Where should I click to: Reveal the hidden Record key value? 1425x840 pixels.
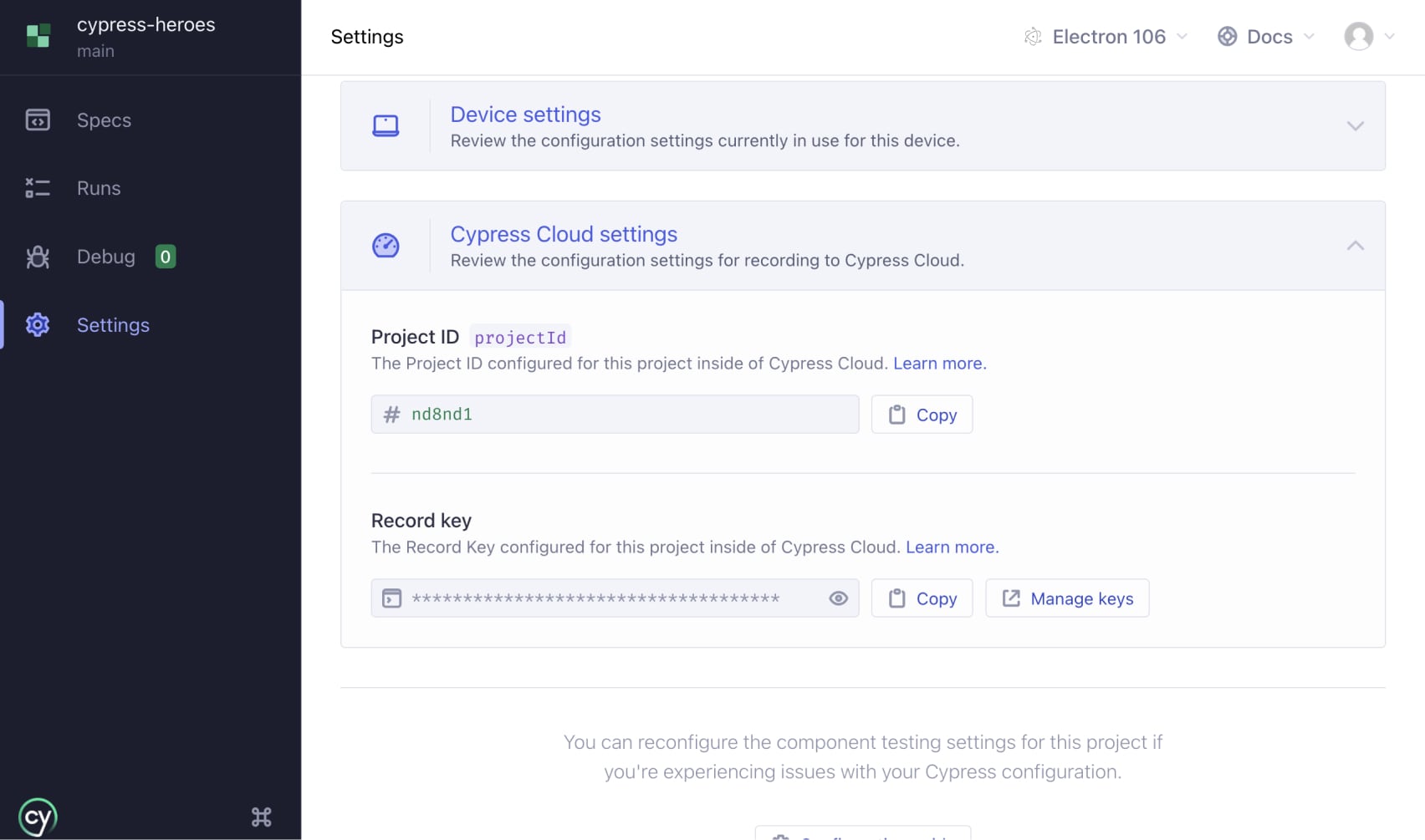(x=838, y=598)
